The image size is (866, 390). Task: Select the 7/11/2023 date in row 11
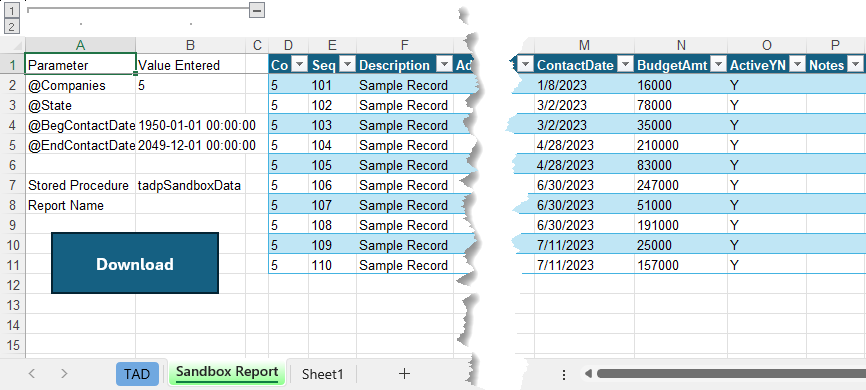584,265
